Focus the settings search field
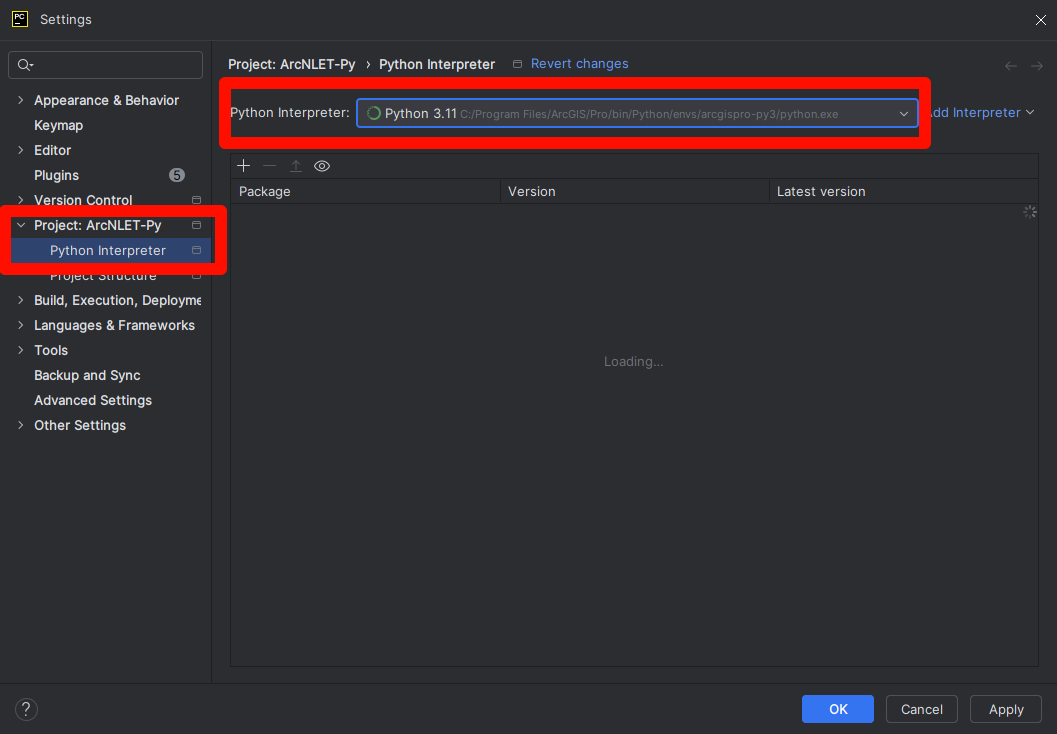The height and width of the screenshot is (734, 1057). click(x=106, y=65)
